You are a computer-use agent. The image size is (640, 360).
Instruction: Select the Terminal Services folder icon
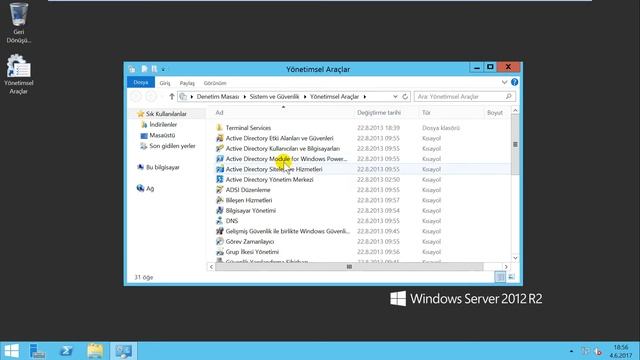coord(219,128)
